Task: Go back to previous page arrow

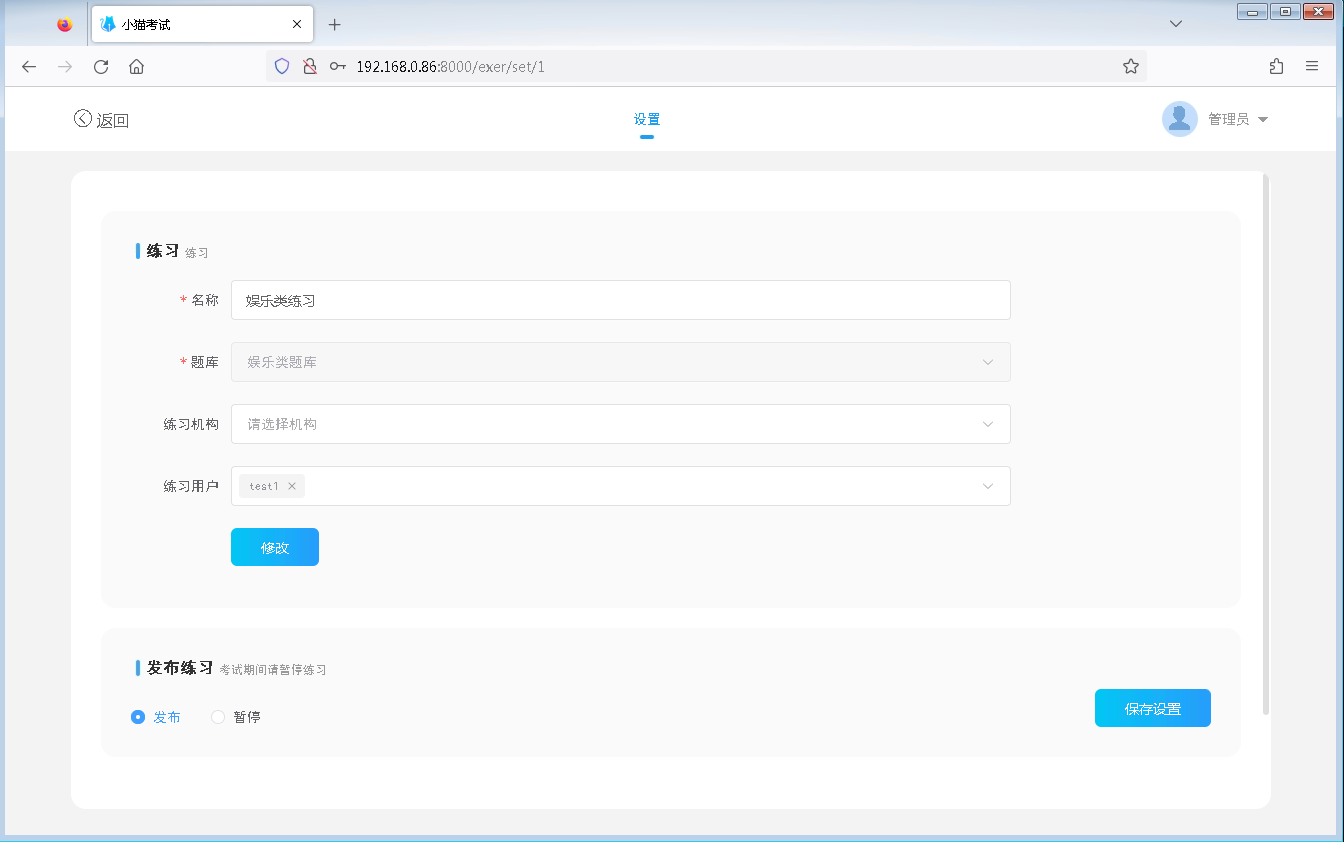Action: pyautogui.click(x=29, y=67)
